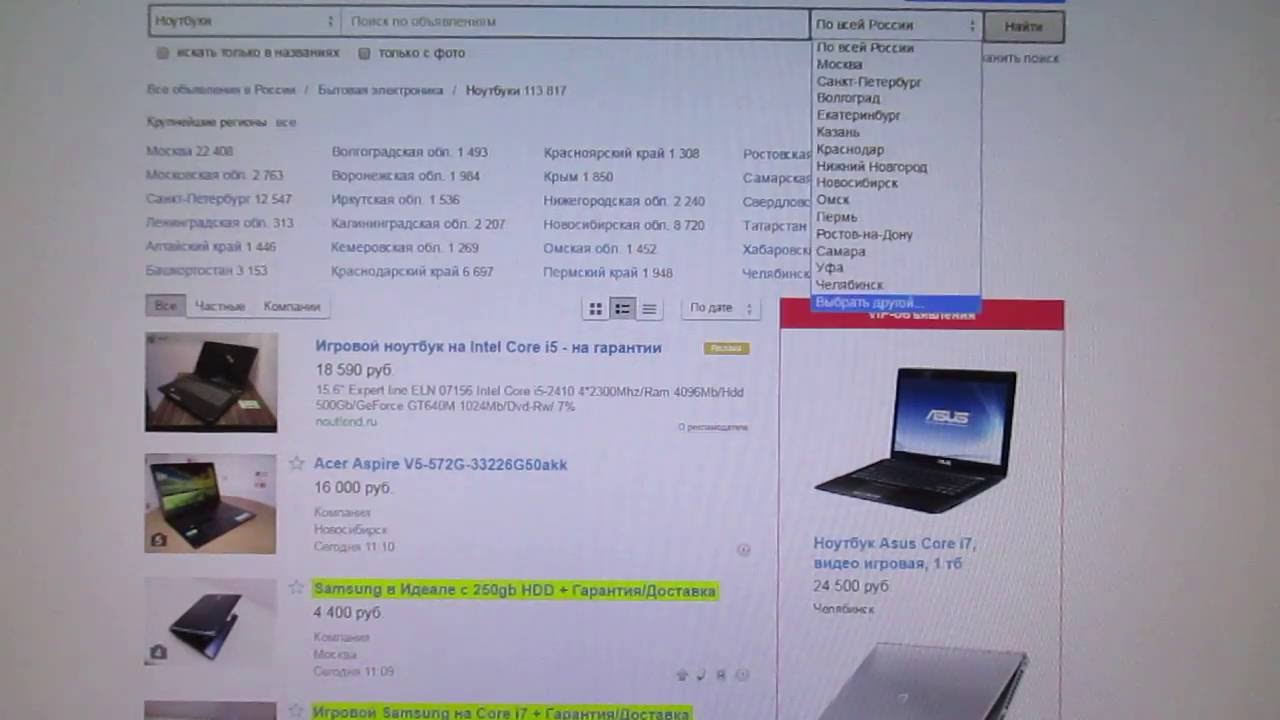Open Алтайский край 1 446 link
Screen dimensions: 1280x720
(x=211, y=246)
